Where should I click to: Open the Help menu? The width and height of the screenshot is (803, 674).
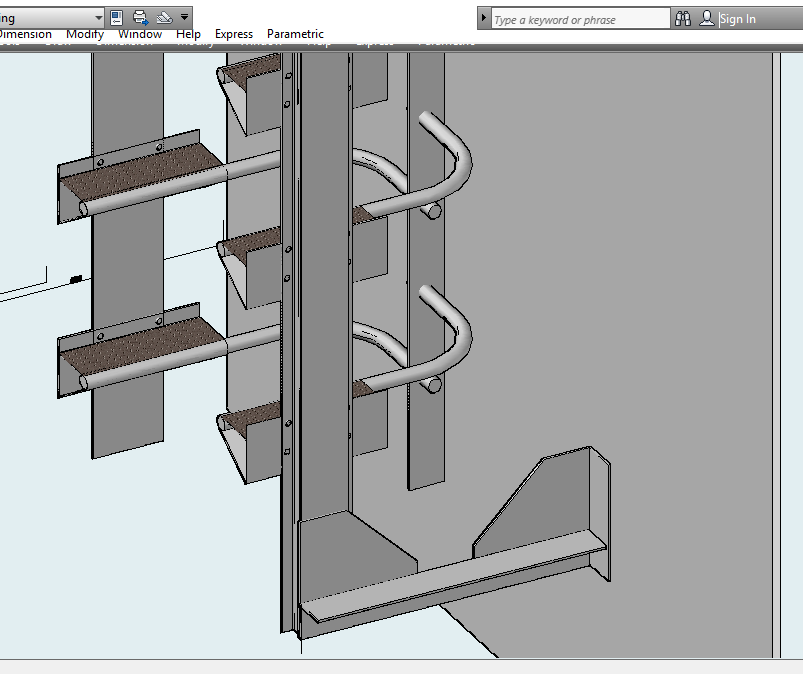point(188,34)
